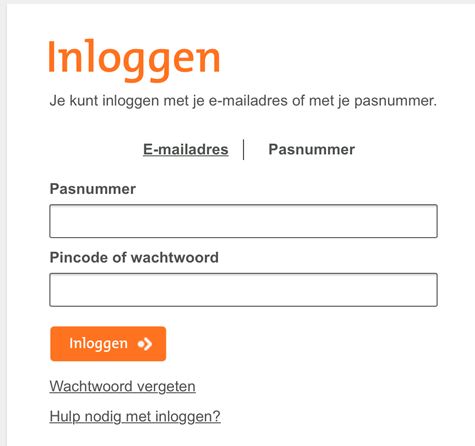Open the Hulp nodig met inloggen? link
The height and width of the screenshot is (446, 475).
click(x=135, y=417)
